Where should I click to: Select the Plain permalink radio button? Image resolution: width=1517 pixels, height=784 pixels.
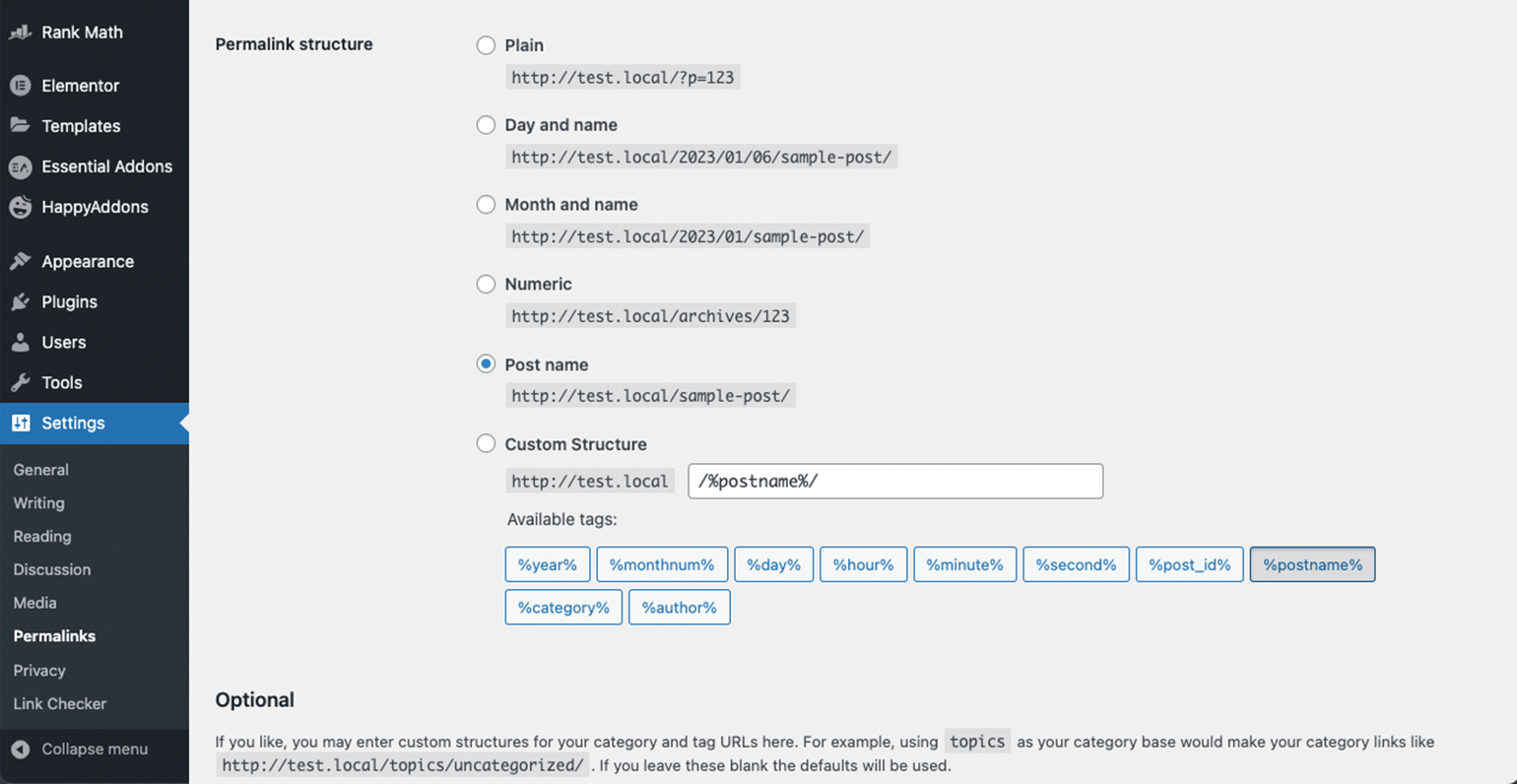(486, 45)
